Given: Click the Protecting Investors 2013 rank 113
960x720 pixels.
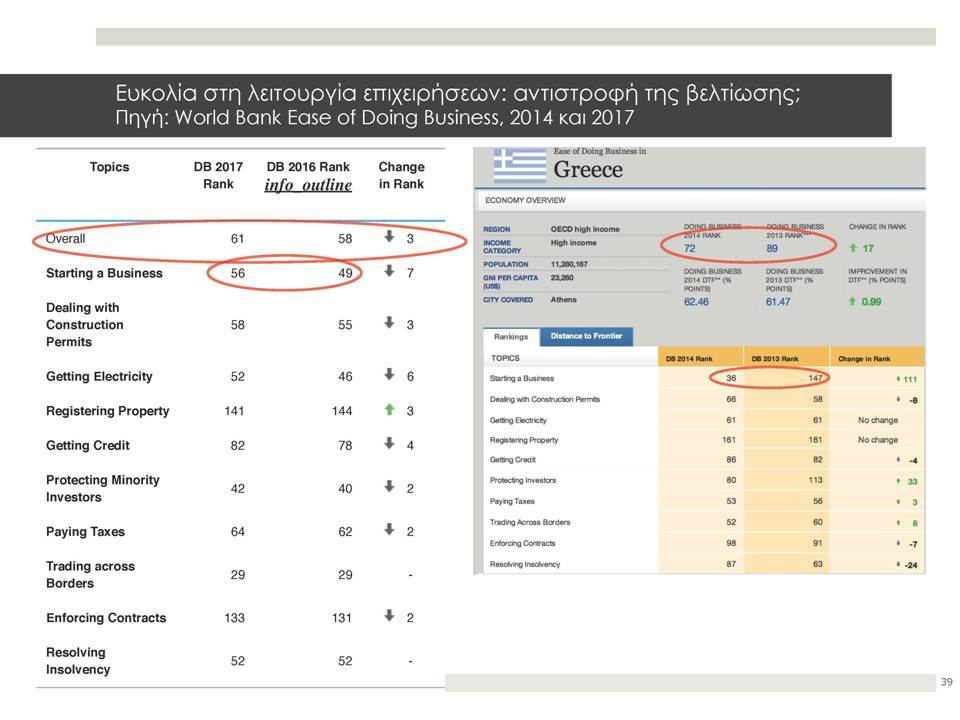Looking at the screenshot, I should tap(816, 480).
